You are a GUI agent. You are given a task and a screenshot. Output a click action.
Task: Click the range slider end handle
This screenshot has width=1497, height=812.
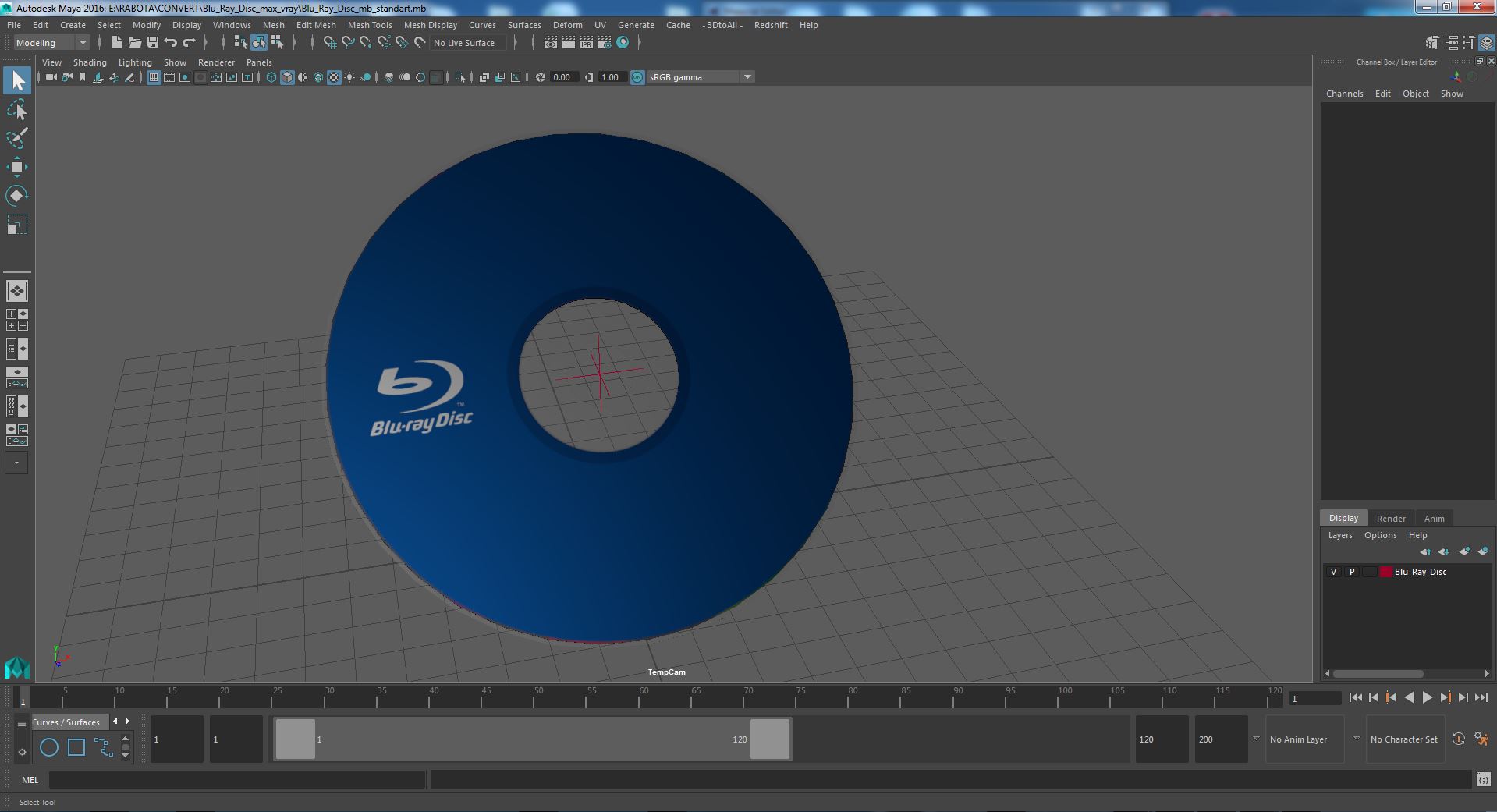[x=770, y=739]
